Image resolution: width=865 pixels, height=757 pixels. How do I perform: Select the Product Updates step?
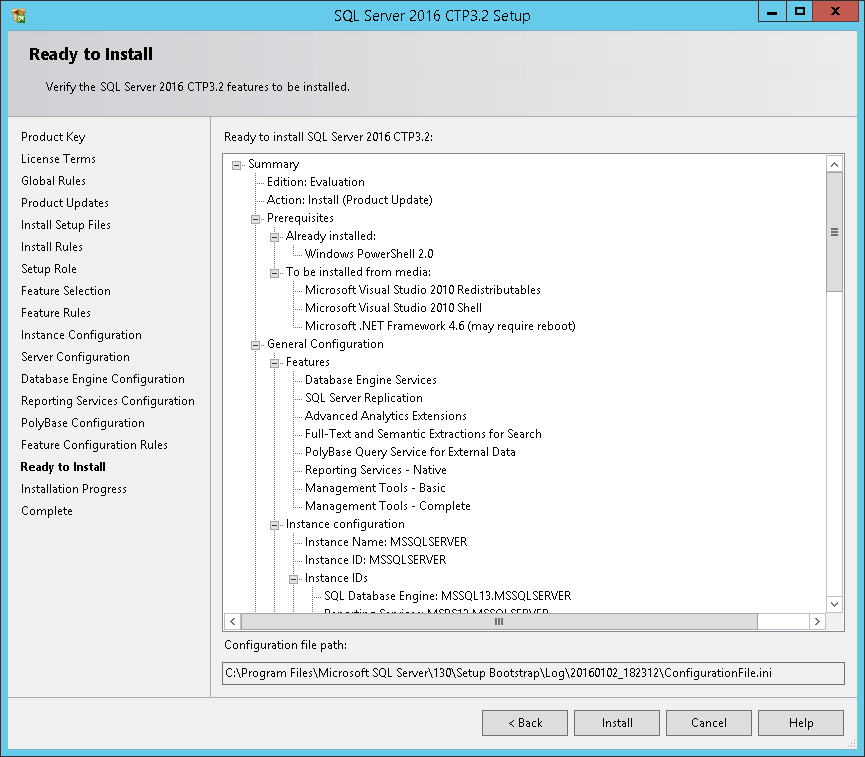coord(65,203)
